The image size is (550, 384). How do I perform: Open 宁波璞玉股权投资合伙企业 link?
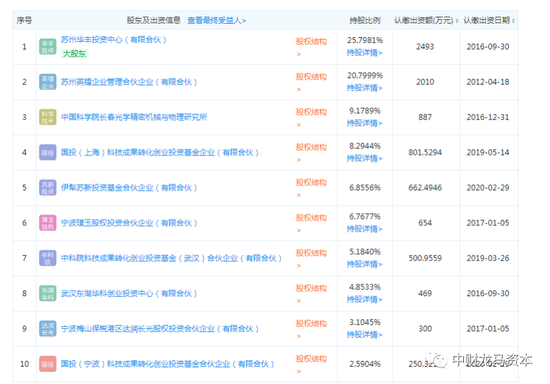(129, 223)
